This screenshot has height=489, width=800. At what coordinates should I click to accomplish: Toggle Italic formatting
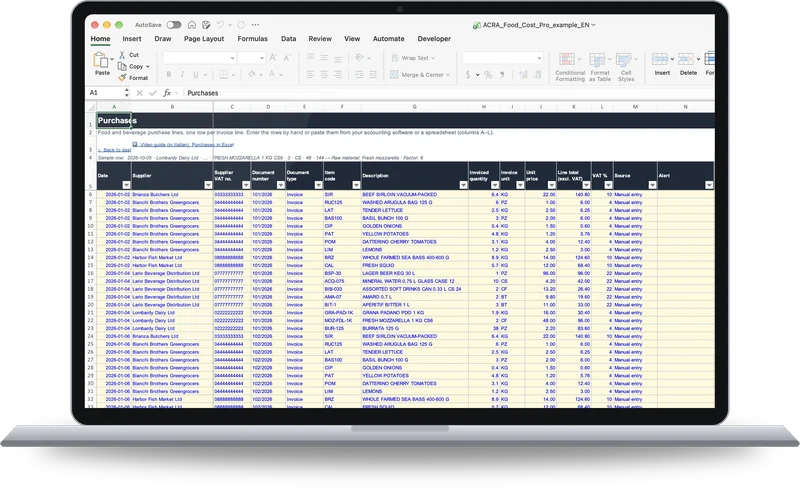pos(182,75)
